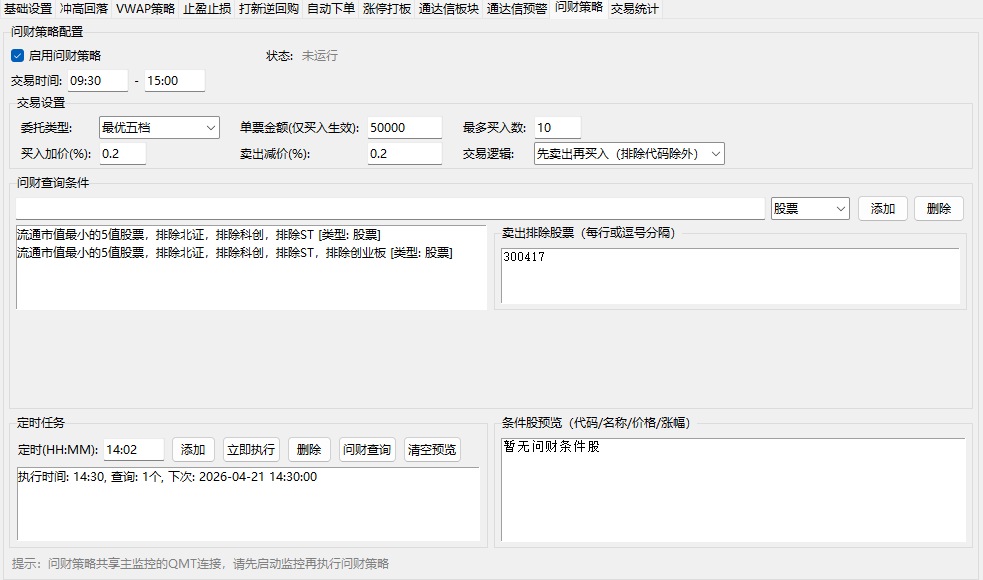This screenshot has width=983, height=580.
Task: Focus the 卖出减价(%) field
Action: (x=405, y=154)
